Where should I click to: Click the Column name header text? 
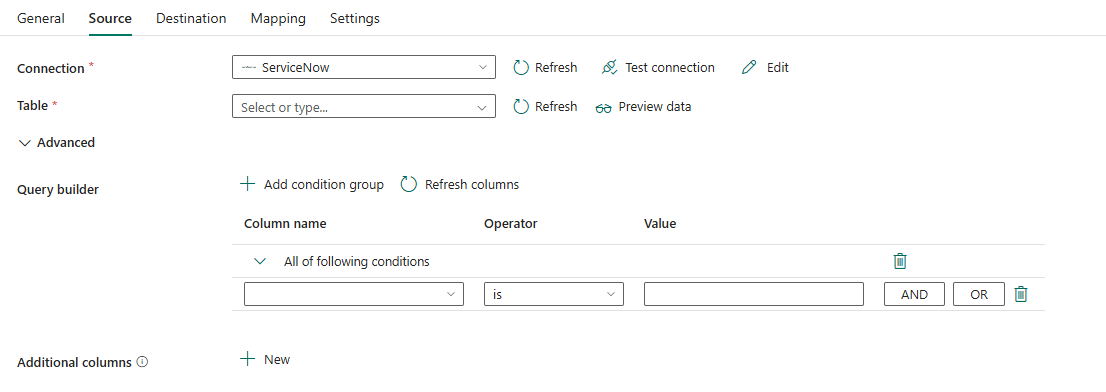coord(285,223)
